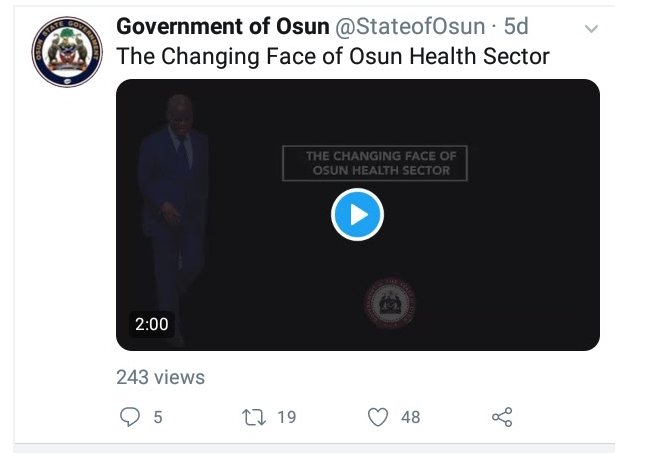Click the like count number 48
Image resolution: width=662 pixels, height=459 pixels.
(x=410, y=417)
